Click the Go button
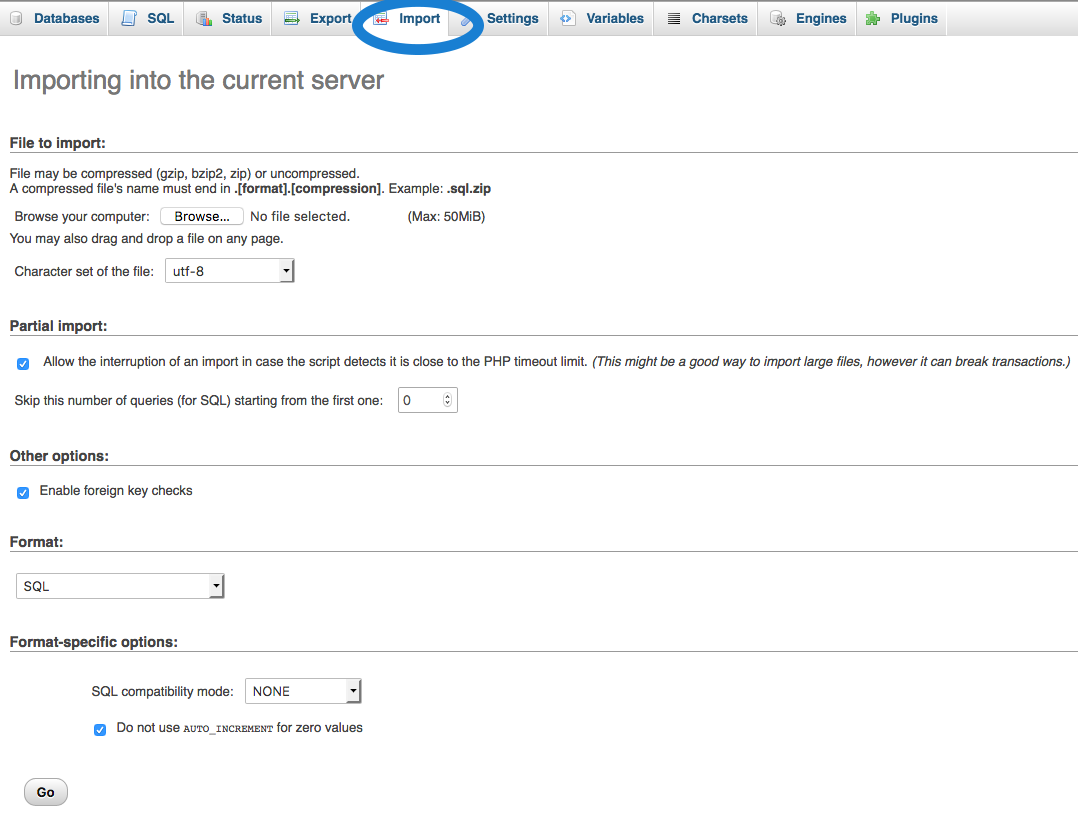This screenshot has width=1078, height=814. click(46, 792)
